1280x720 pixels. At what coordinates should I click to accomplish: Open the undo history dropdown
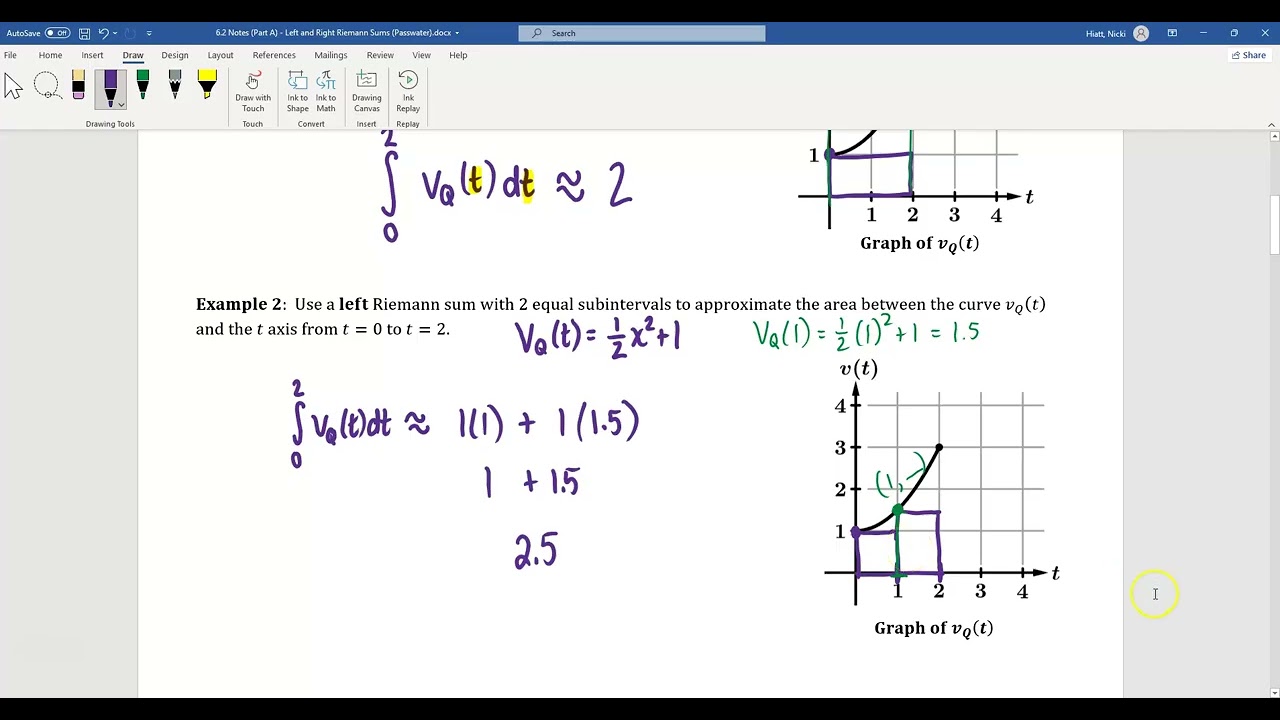pos(115,33)
